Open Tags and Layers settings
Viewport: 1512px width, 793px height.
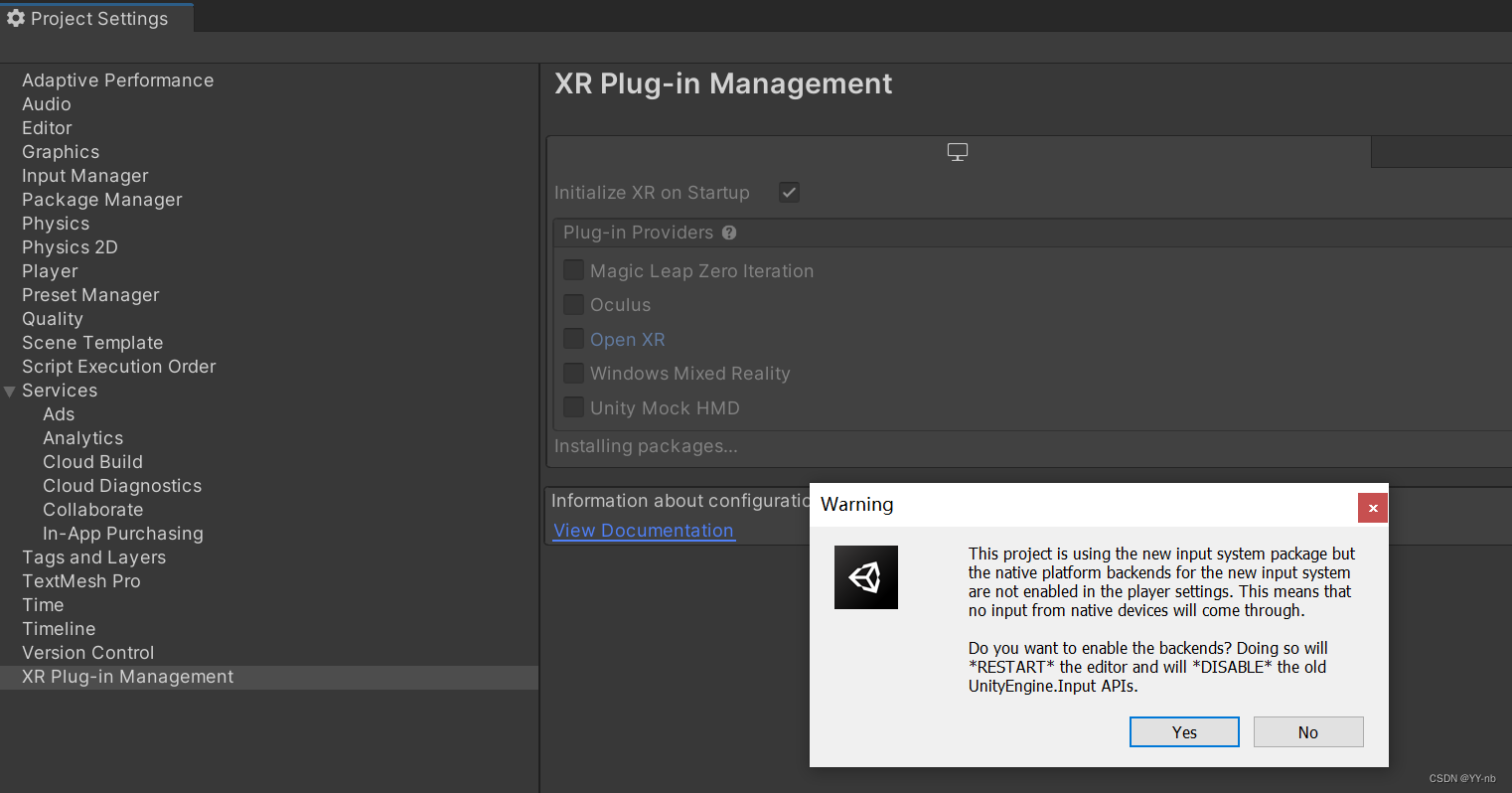(x=94, y=557)
